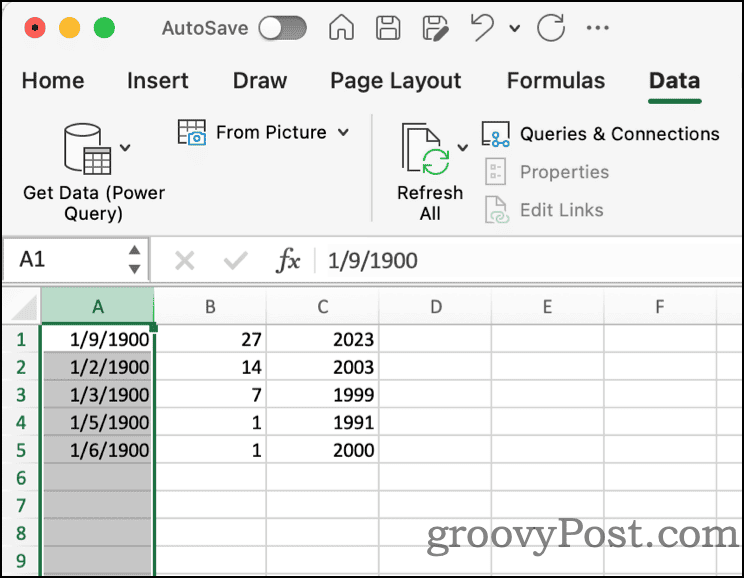The height and width of the screenshot is (578, 744).
Task: Click cell A1 containing 1/9/1900
Action: [98, 339]
